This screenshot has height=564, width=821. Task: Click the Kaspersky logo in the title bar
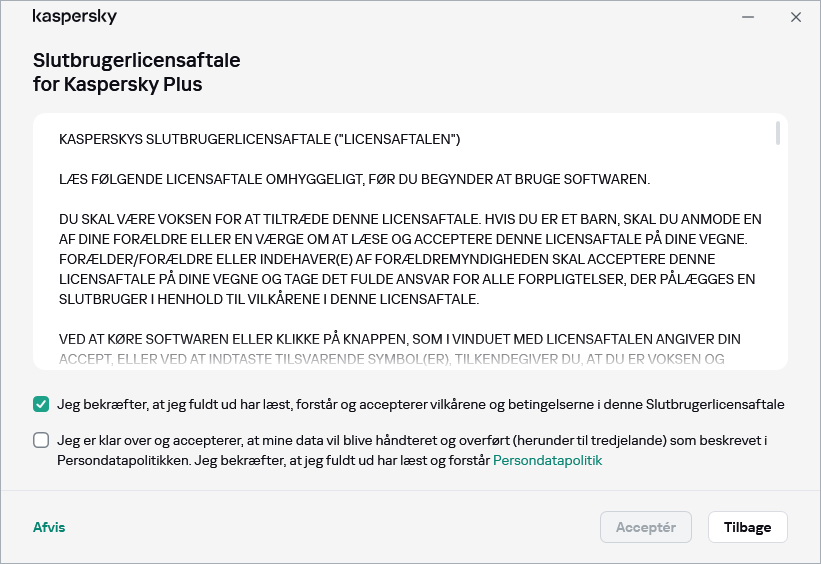coord(74,17)
